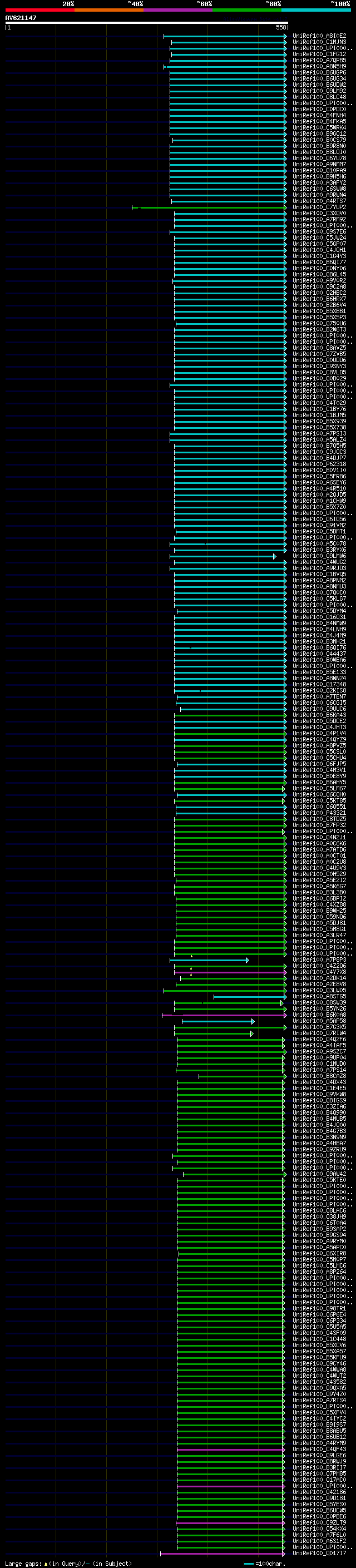The width and height of the screenshot is (356, 1568).
Task: Select the hit label UniRef100_A7P8P3
Action: tap(319, 960)
